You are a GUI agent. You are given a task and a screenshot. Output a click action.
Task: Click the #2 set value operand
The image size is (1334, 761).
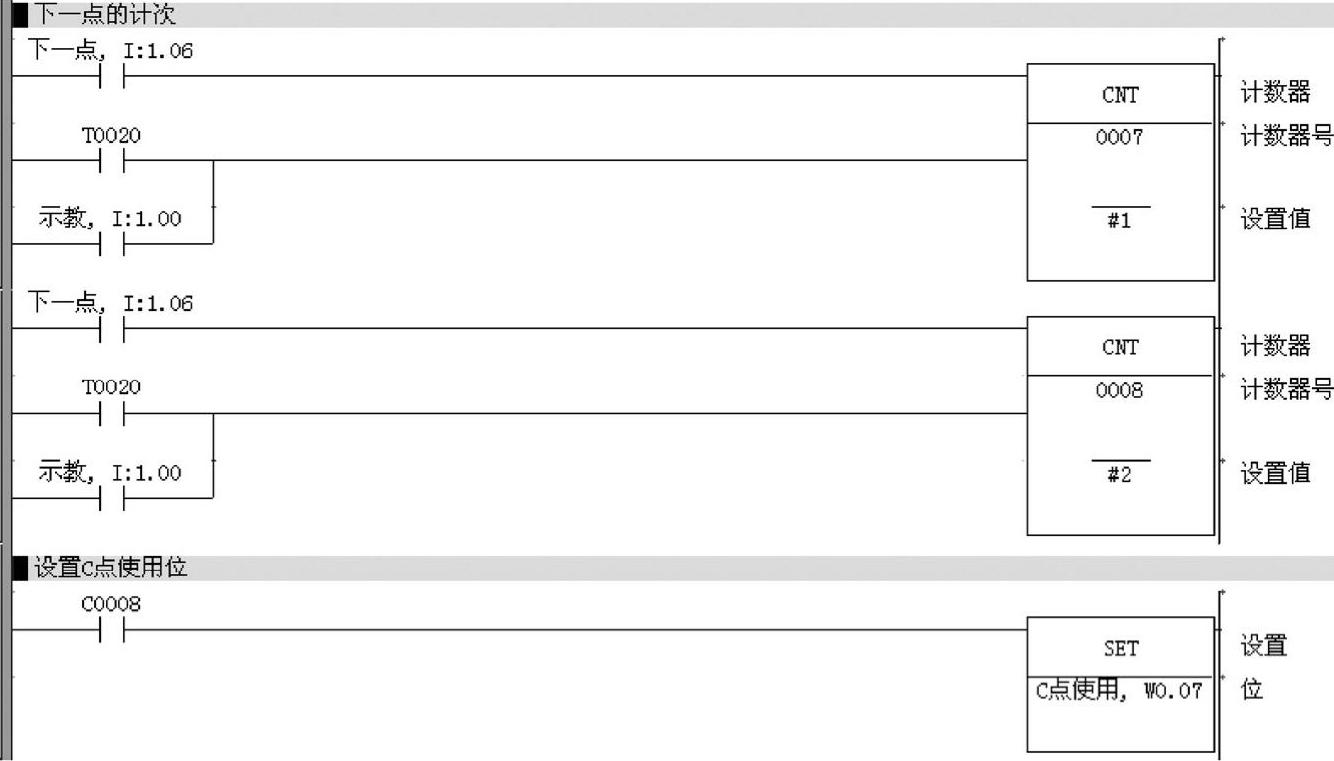pos(1120,475)
